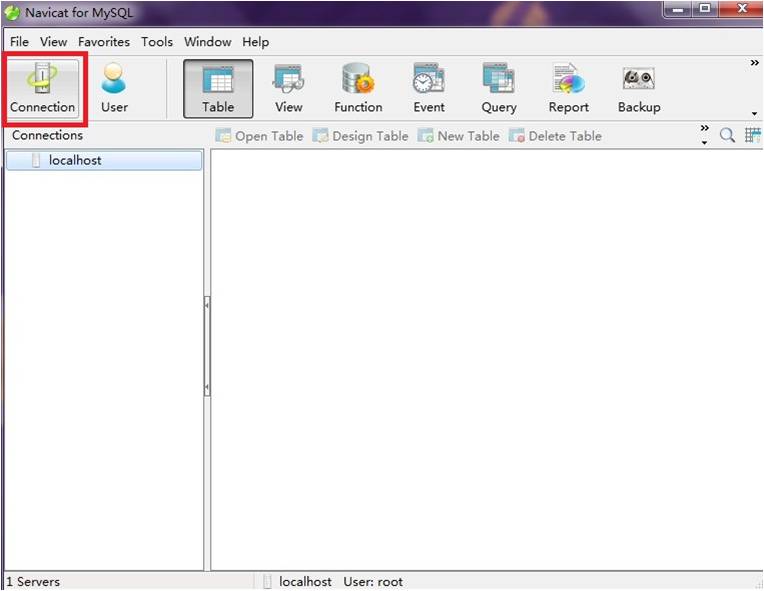Click the New Table button
Image resolution: width=764 pixels, height=591 pixels.
point(458,136)
